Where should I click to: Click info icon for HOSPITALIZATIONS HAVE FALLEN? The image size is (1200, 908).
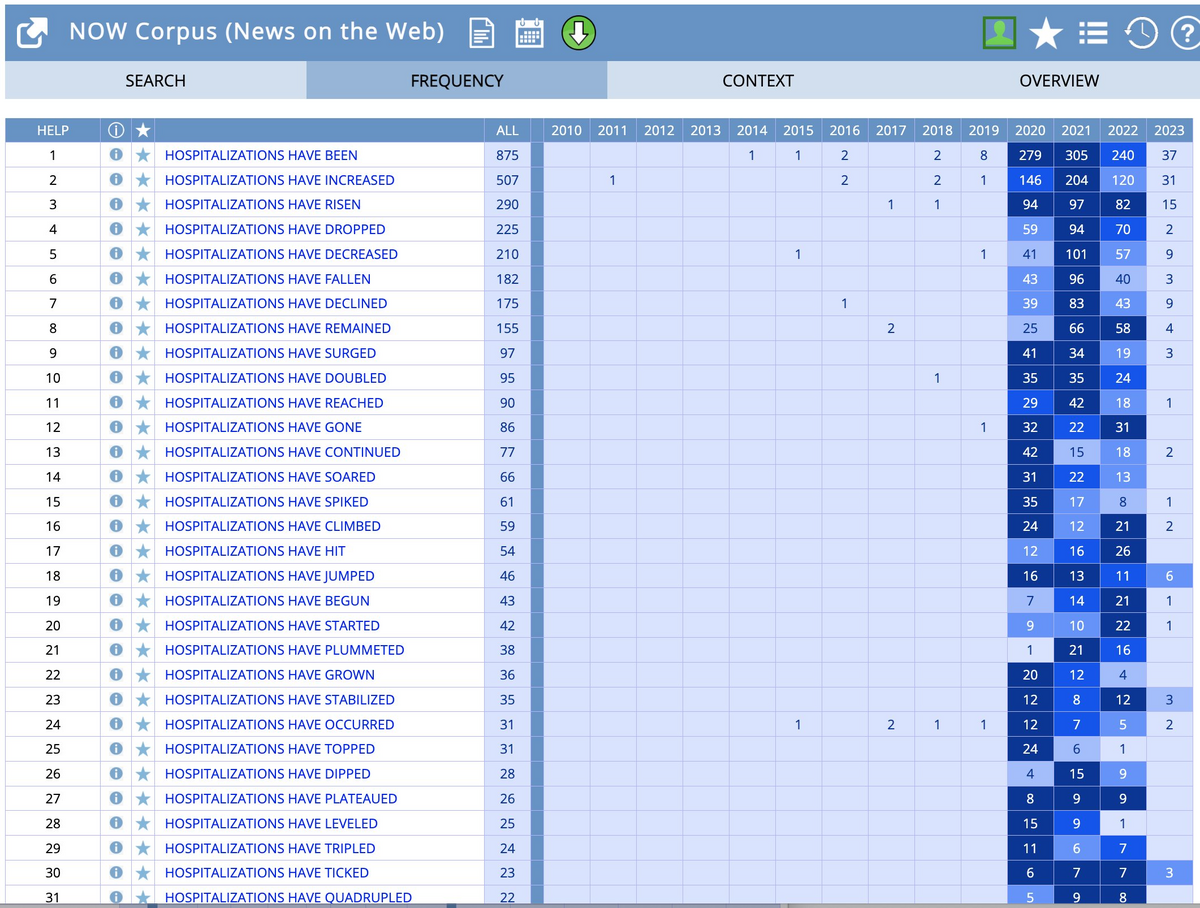pyautogui.click(x=116, y=279)
